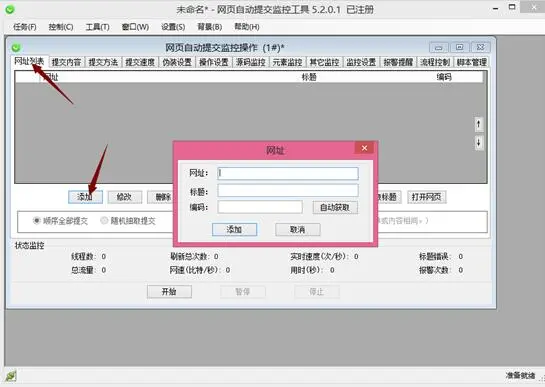Open the 设置(S) menu

click(x=173, y=27)
